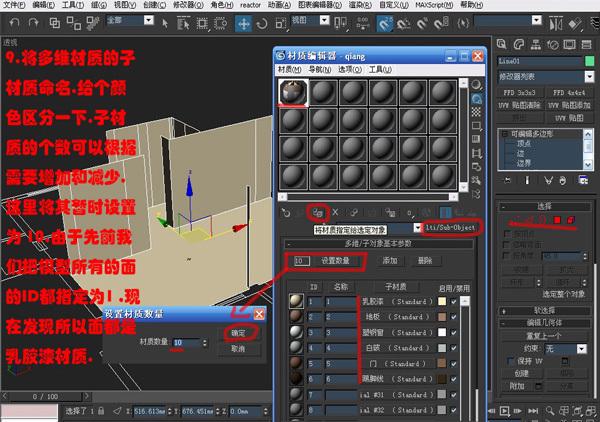This screenshot has width=600, height=422.
Task: Activate the Select Object arrow tool
Action: (165, 24)
